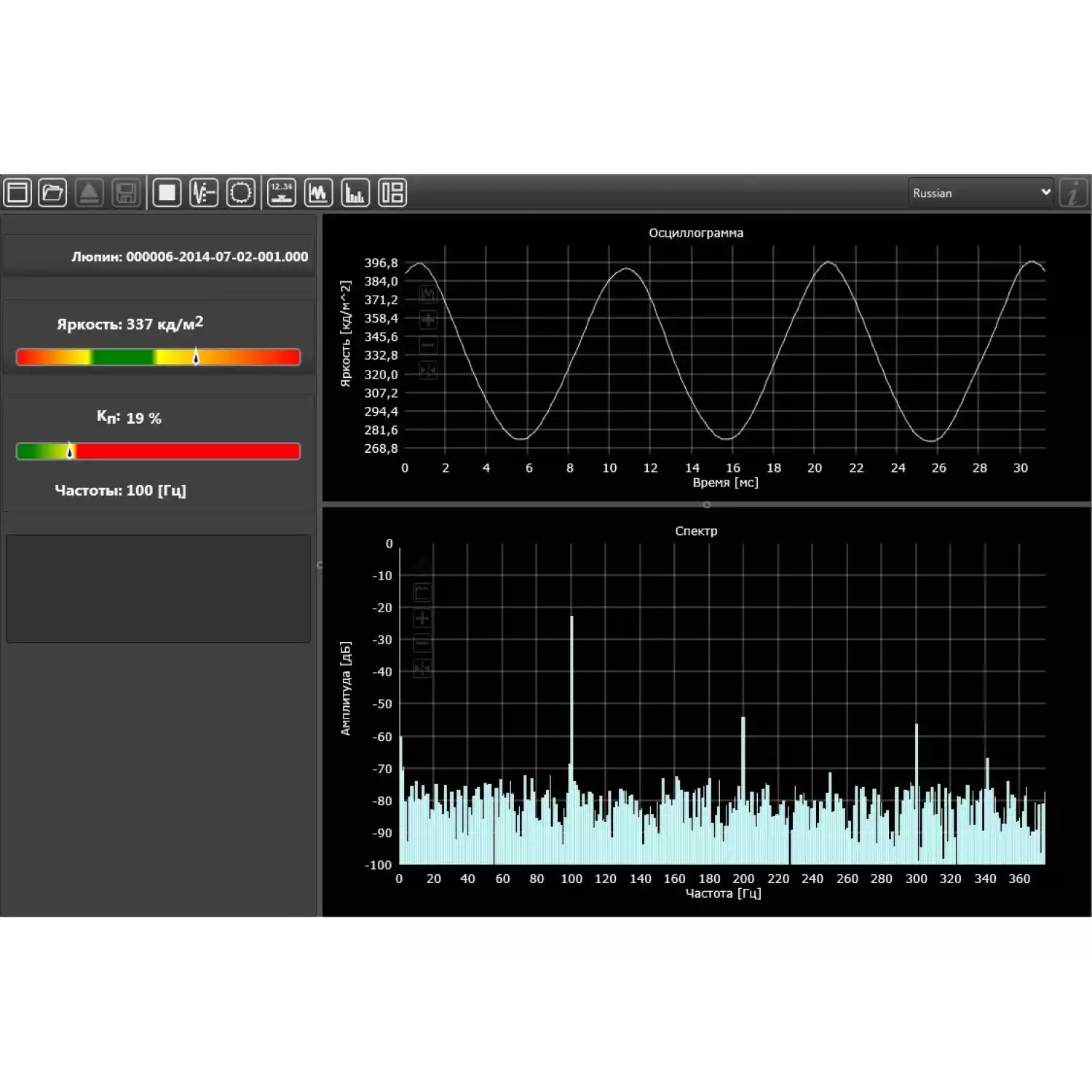Zoom out on the oscillogram plot
This screenshot has width=1092, height=1092.
(428, 345)
